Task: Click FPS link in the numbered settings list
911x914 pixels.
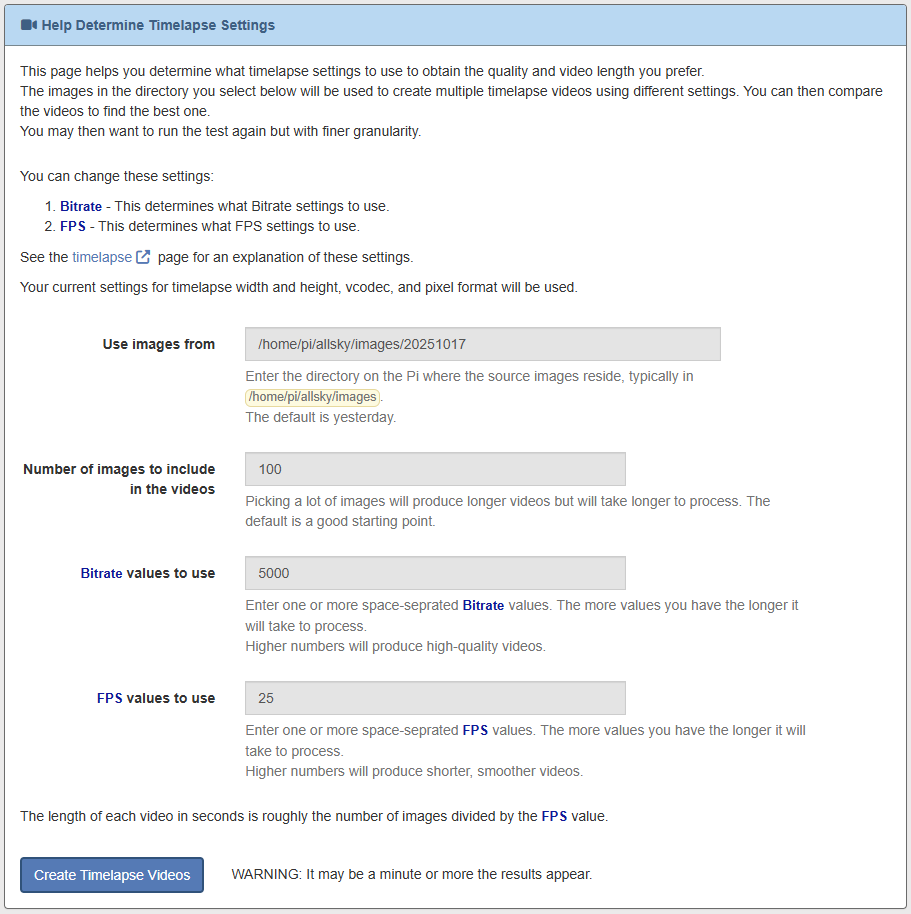Action: pyautogui.click(x=73, y=226)
